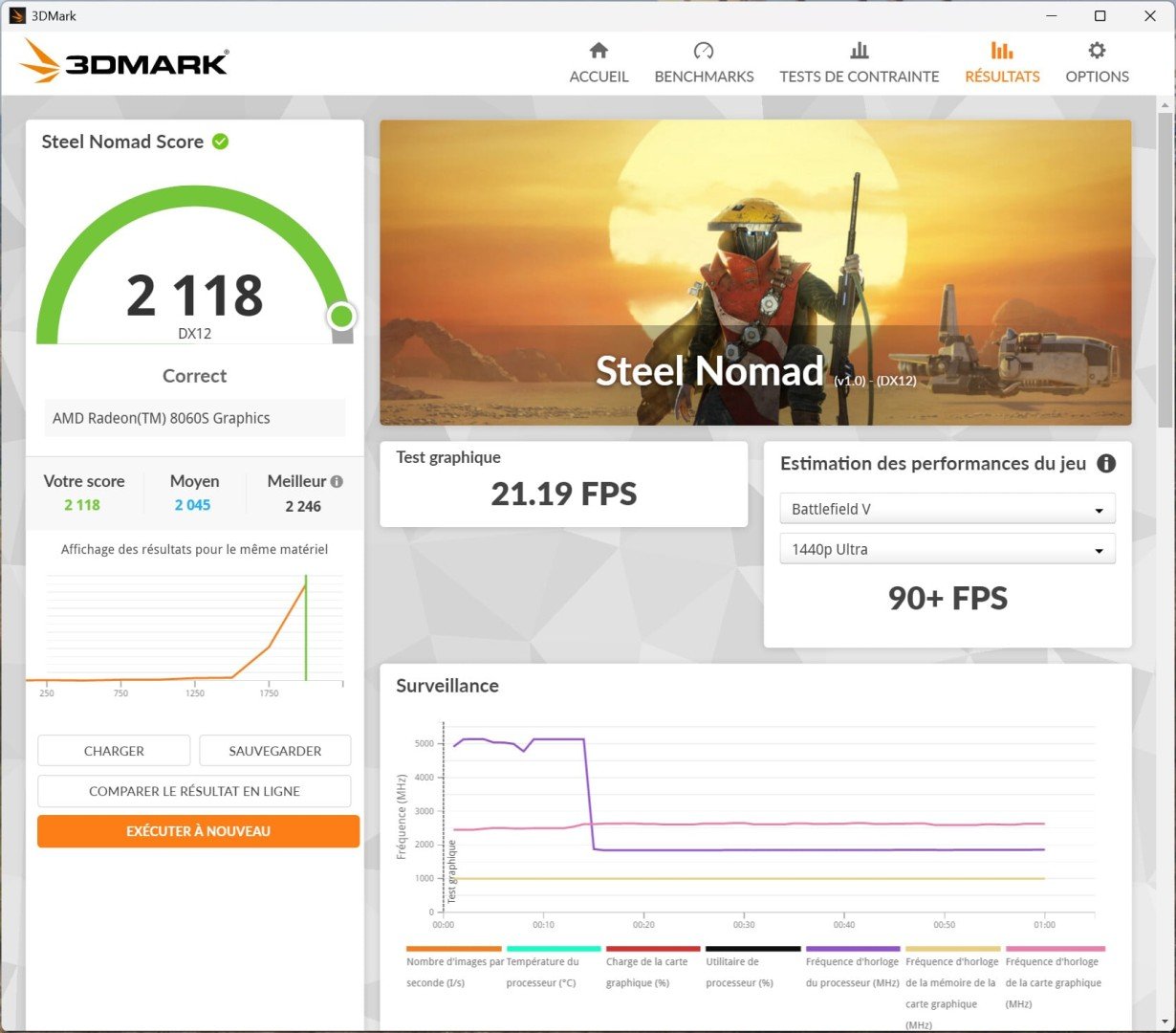The height and width of the screenshot is (1033, 1176).
Task: Click the 3DMark title bar app icon
Action: [17, 15]
